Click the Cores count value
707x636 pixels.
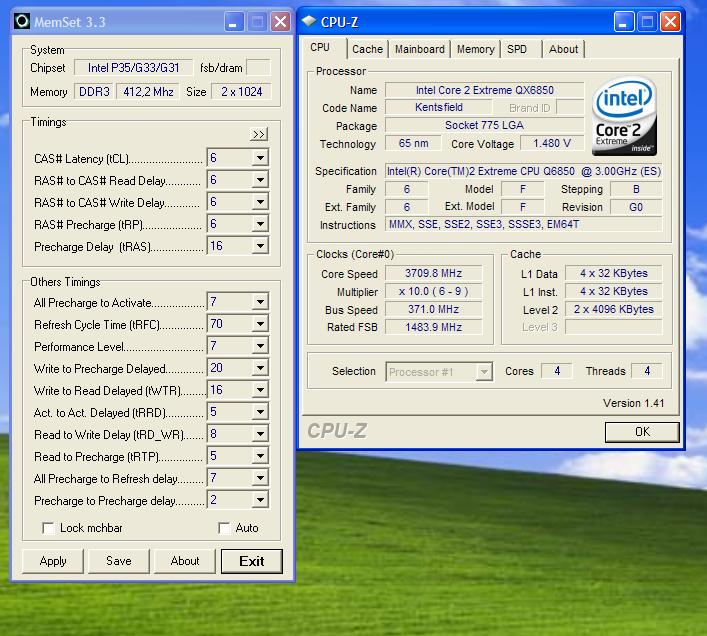coord(557,371)
